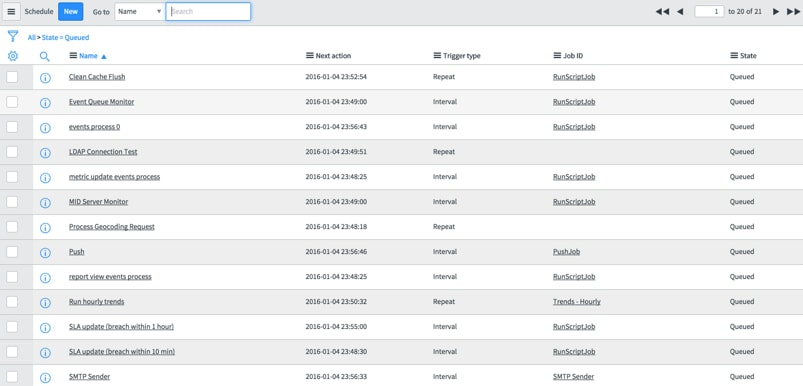The image size is (803, 386).
Task: Open MID Server Monitor record link
Action: coord(98,202)
